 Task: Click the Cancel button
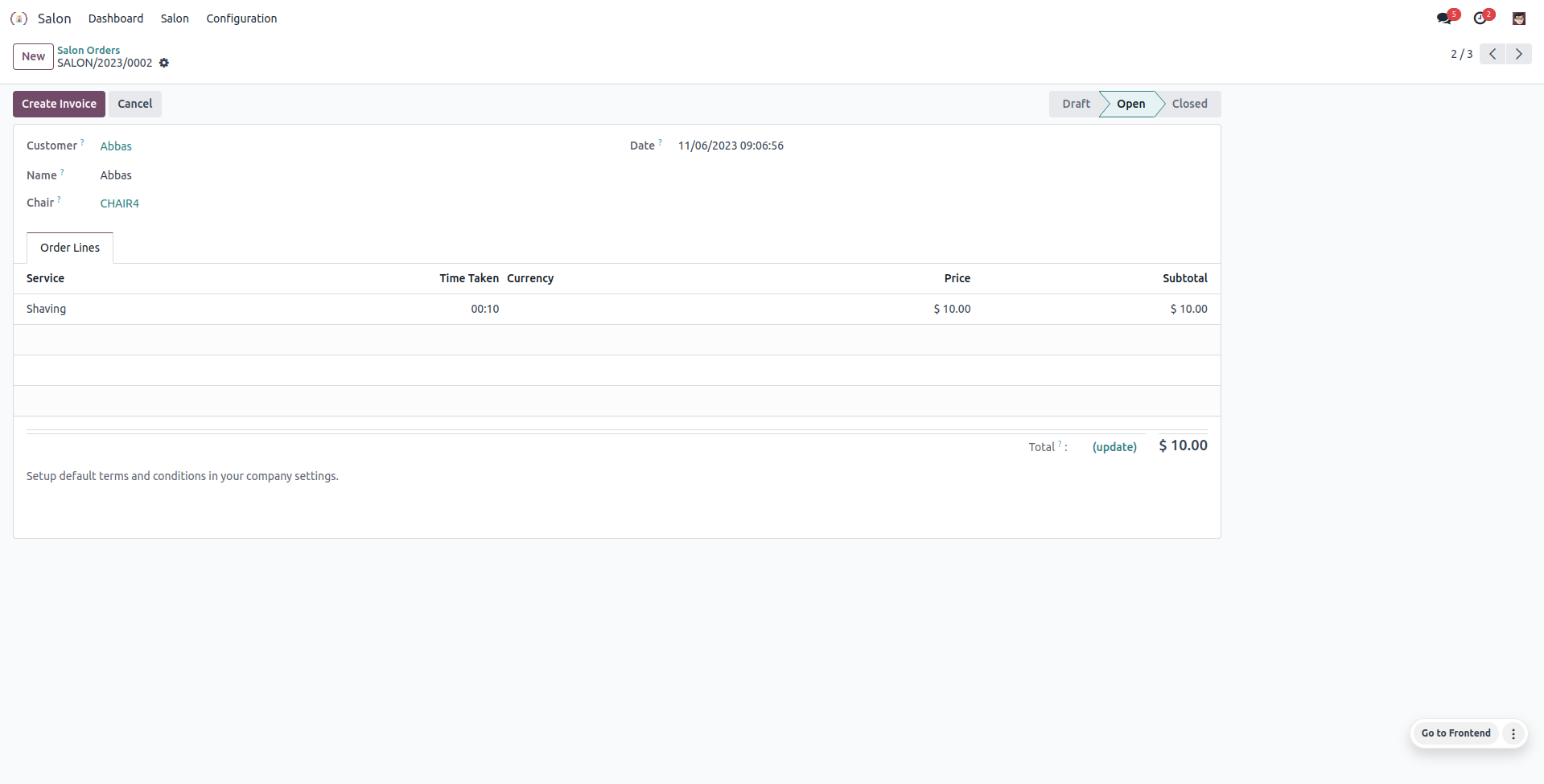tap(135, 104)
